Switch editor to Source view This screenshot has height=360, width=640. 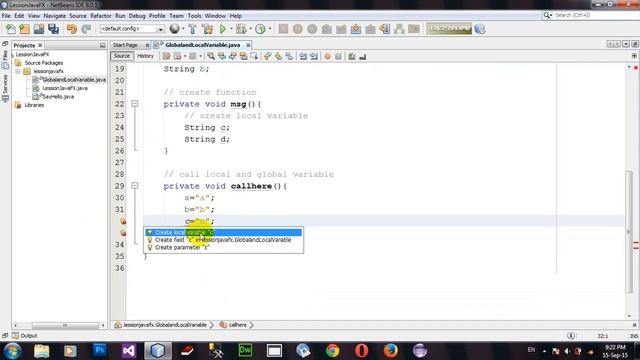click(x=122, y=56)
